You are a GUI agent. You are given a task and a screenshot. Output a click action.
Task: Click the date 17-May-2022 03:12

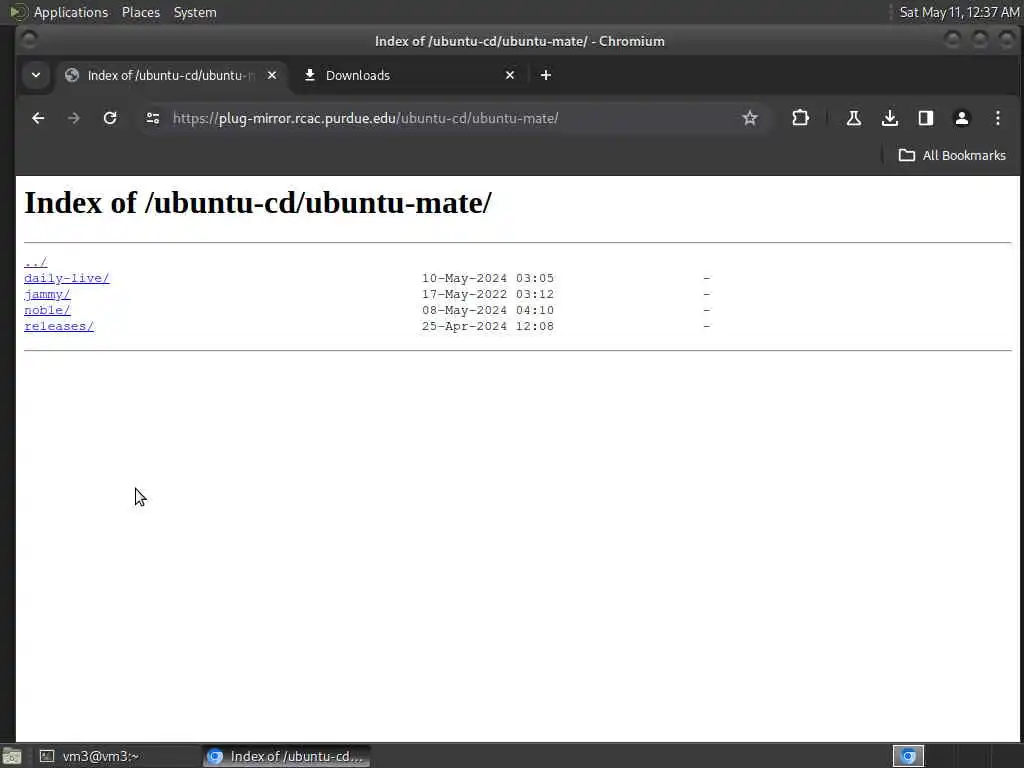point(488,295)
